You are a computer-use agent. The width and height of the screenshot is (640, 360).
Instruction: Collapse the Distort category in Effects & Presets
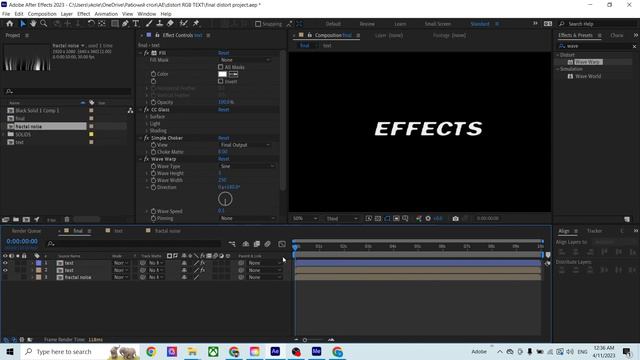click(558, 55)
